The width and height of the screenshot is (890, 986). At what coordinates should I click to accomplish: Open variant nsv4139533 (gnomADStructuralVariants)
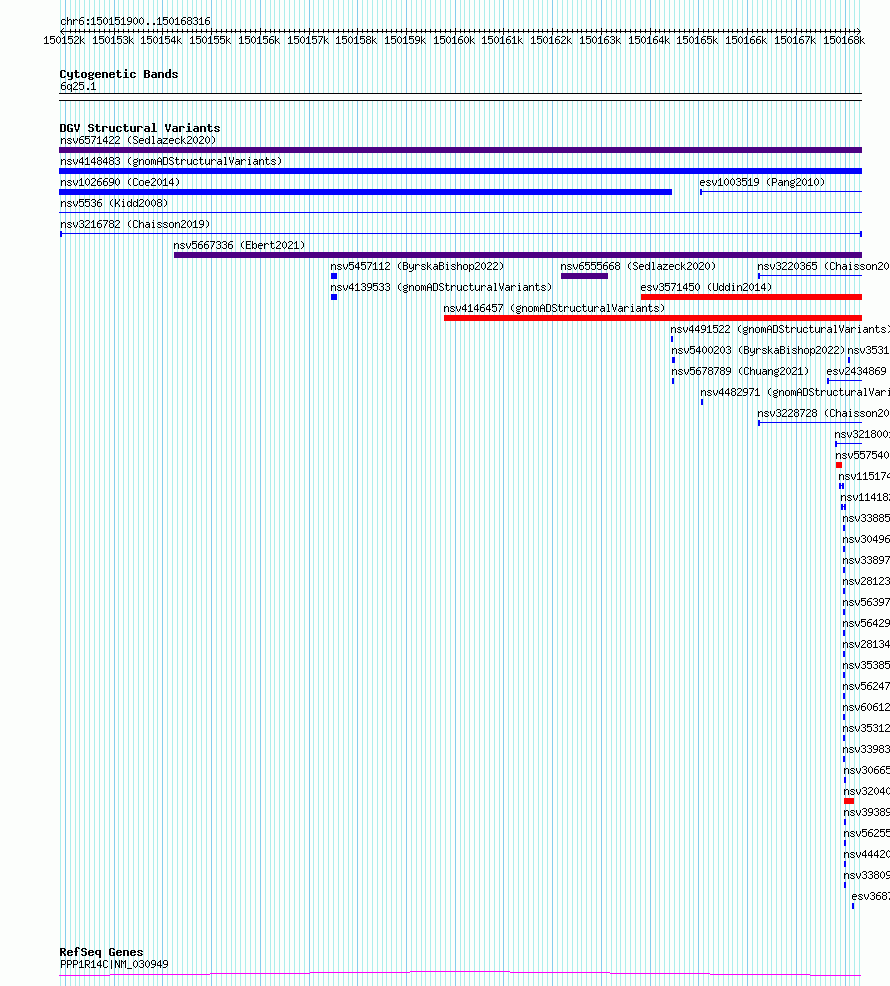pos(441,287)
